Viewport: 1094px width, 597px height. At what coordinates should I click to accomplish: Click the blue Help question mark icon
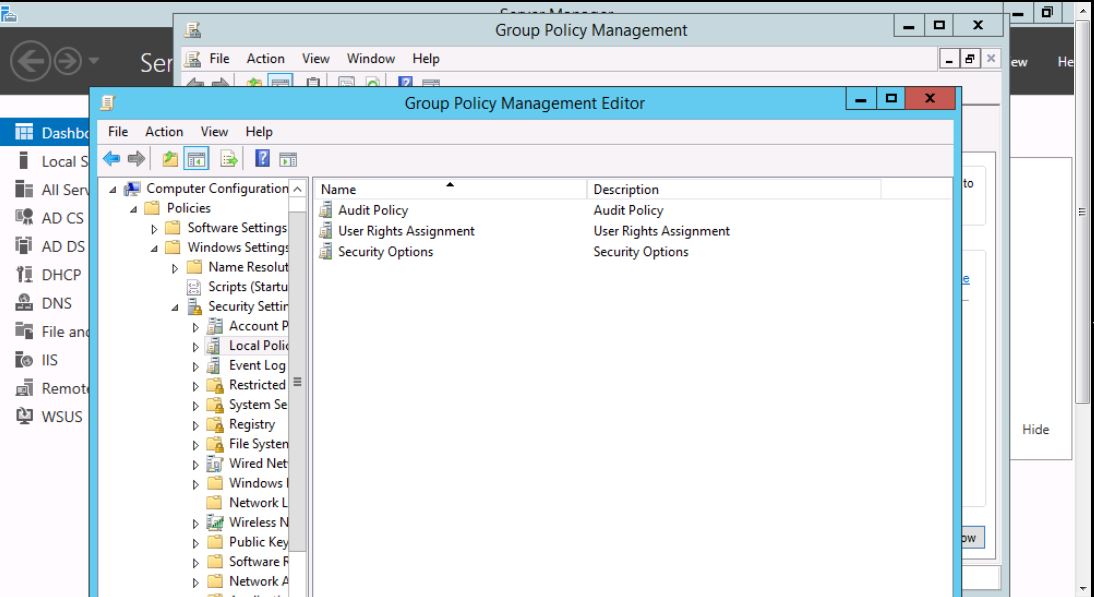(262, 158)
